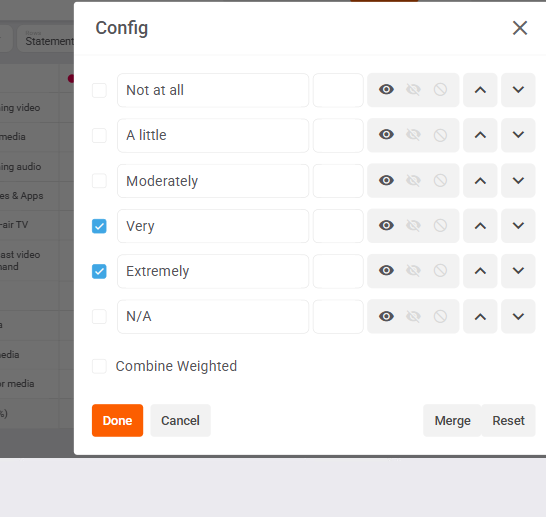
Task: Hide the 'Very' row (crossed-eye icon)
Action: click(x=413, y=226)
